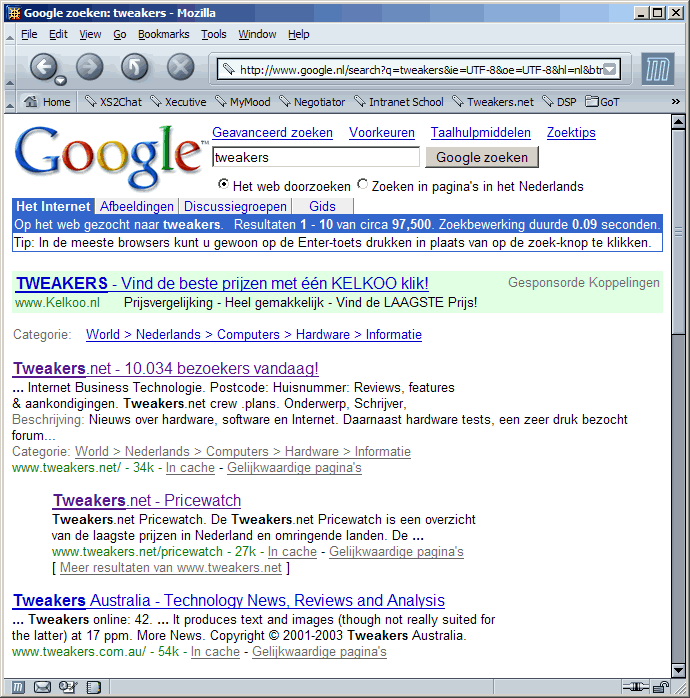Open In cache for tweakers.com.au

pyautogui.click(x=215, y=651)
